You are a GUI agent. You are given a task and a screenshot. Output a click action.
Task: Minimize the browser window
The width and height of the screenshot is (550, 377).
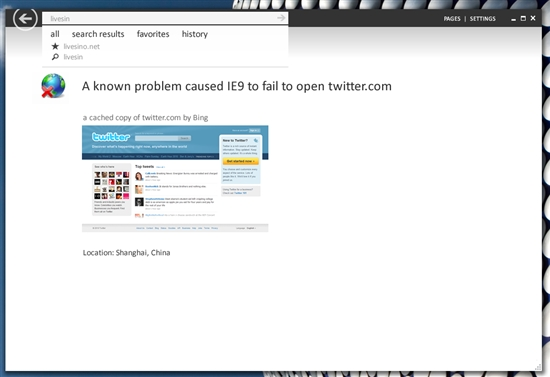pyautogui.click(x=514, y=19)
